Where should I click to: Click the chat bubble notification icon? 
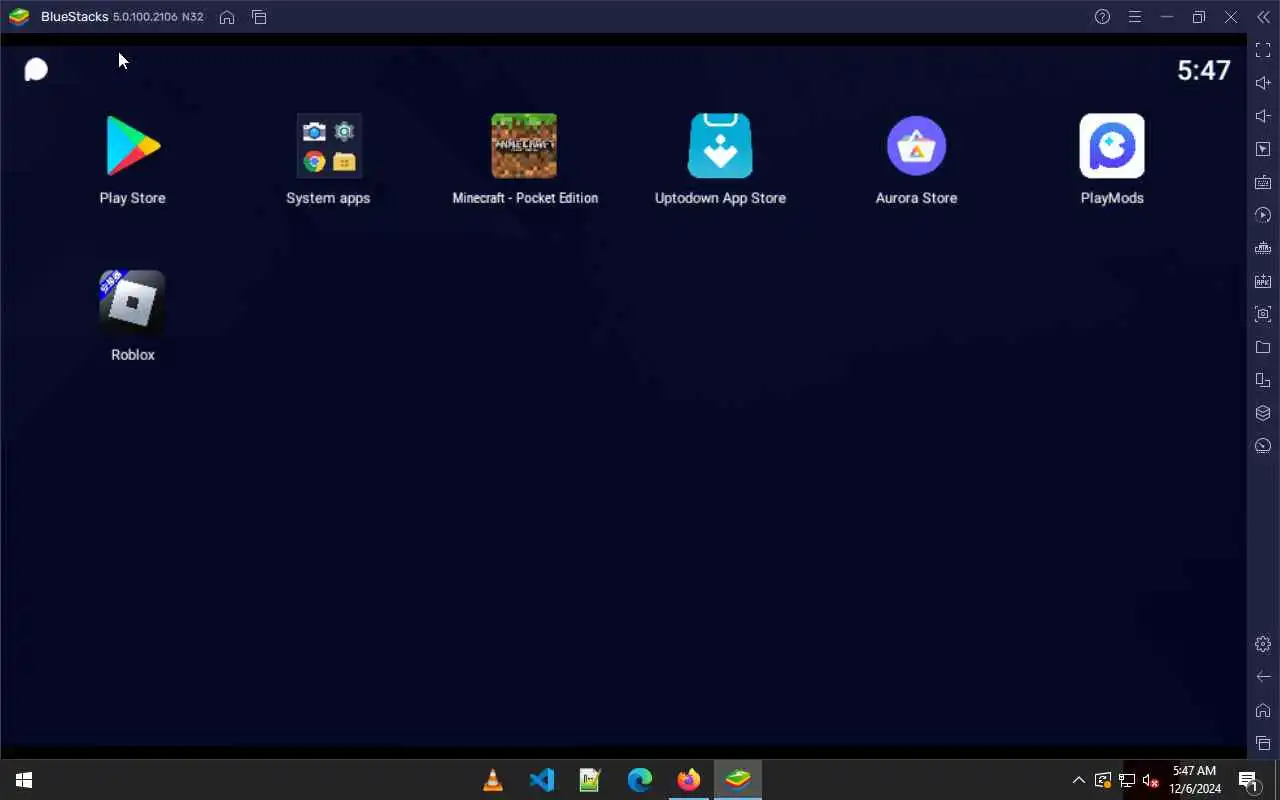point(36,69)
